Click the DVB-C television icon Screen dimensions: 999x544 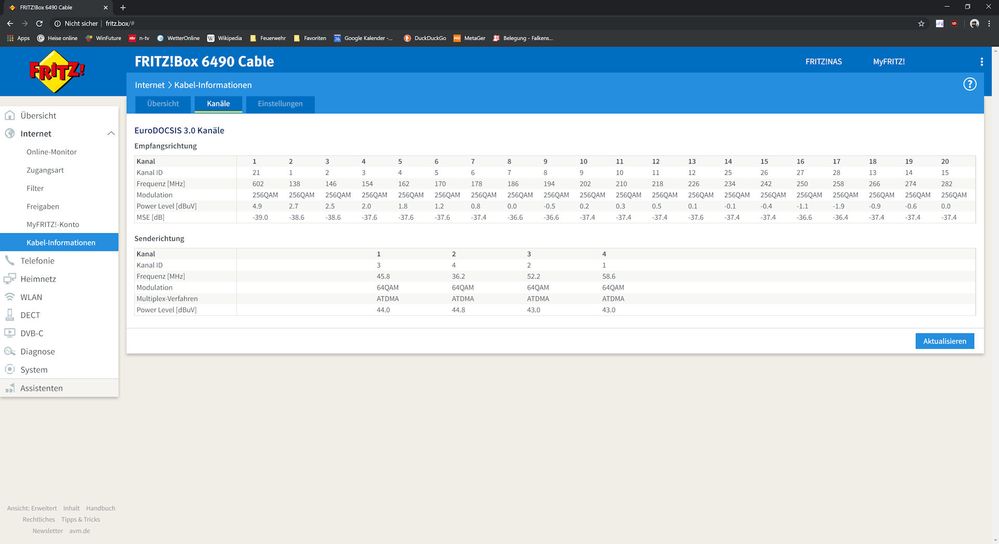pos(10,333)
